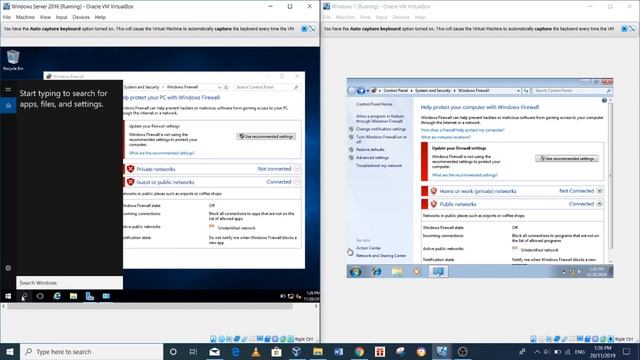Screen dimensions: 640x360
Task: Focus Search Control Panel field in Windows 7
Action: click(x=572, y=91)
